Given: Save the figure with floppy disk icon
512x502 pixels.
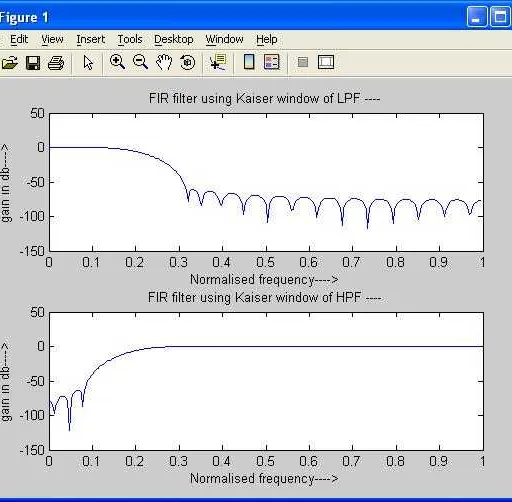Looking at the screenshot, I should pyautogui.click(x=33, y=62).
